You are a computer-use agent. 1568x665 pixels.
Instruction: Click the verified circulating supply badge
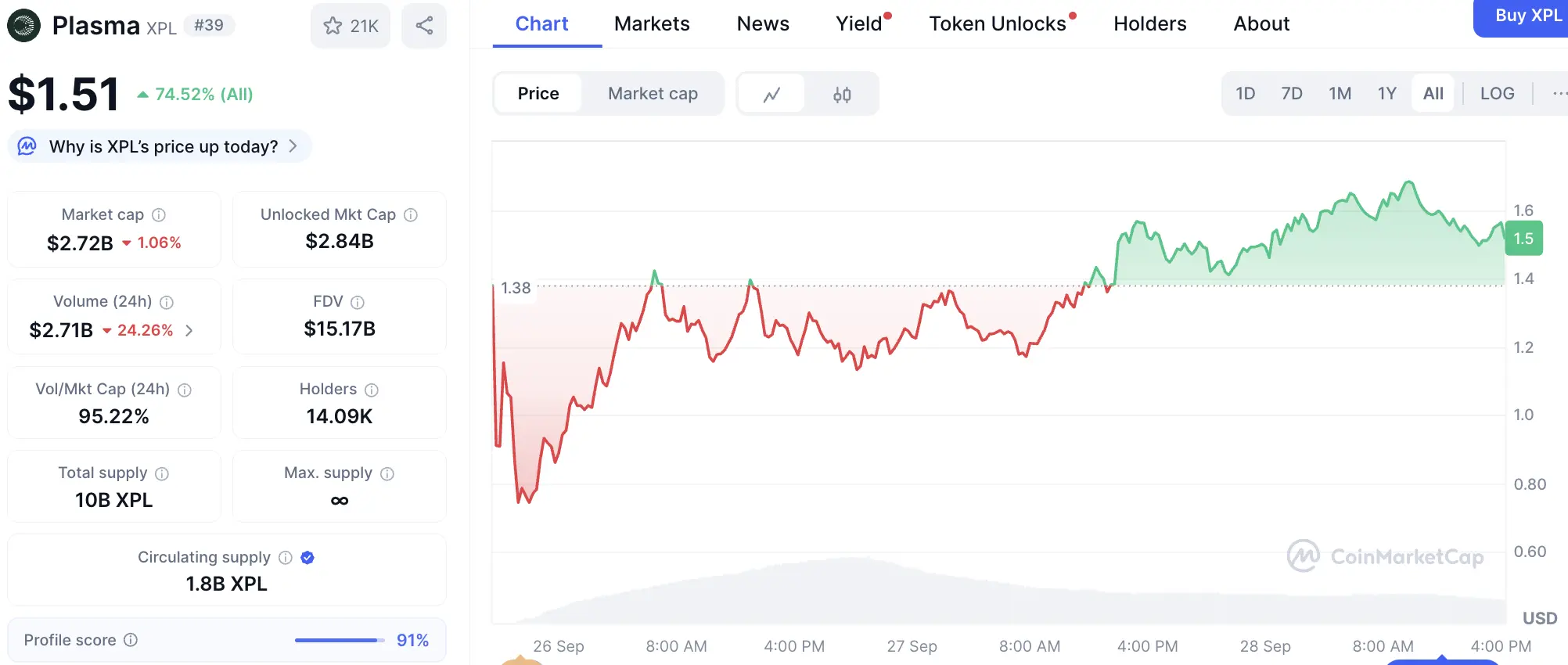[x=307, y=557]
